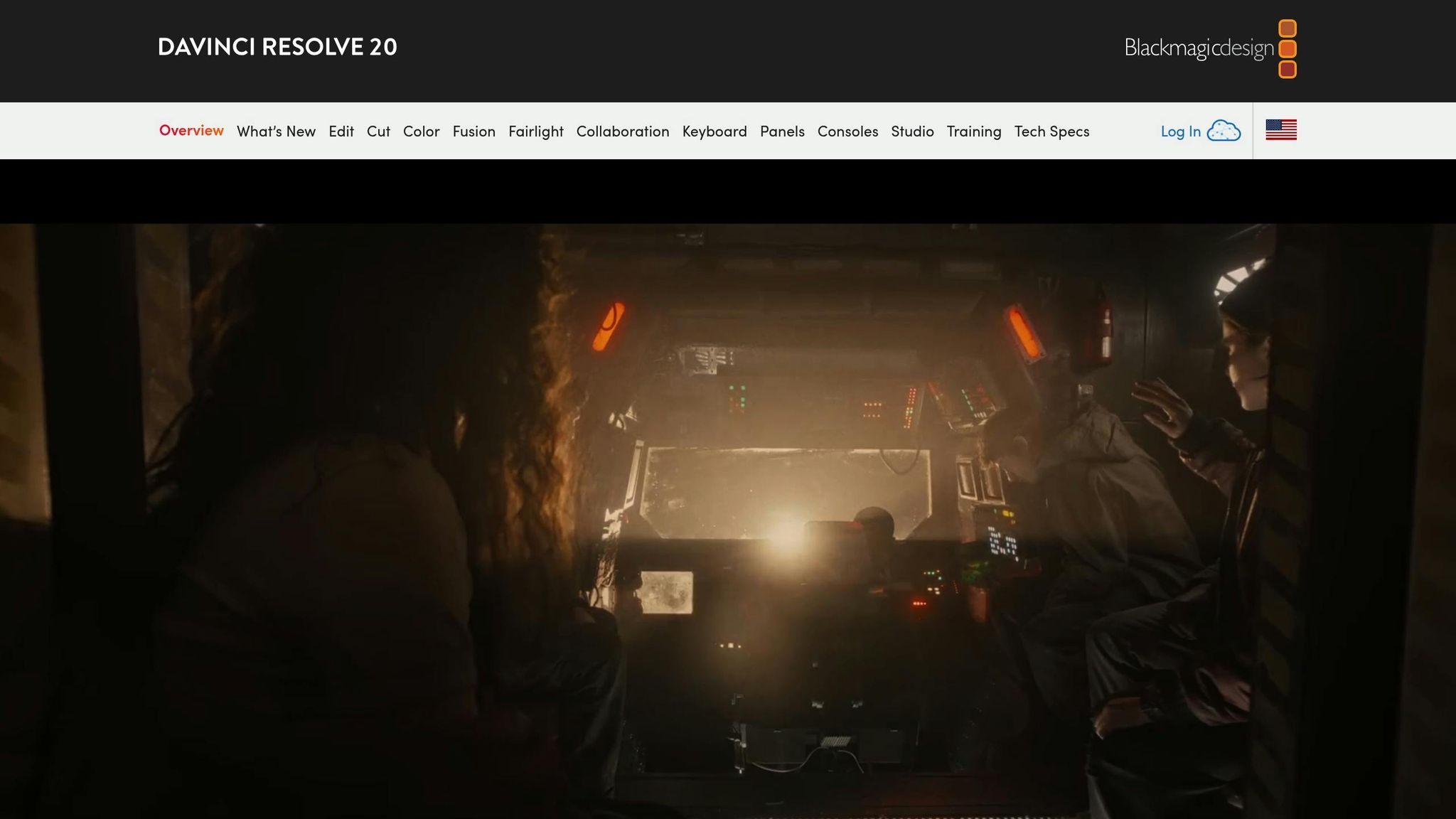Navigate to the Fairlight section

pos(536,131)
